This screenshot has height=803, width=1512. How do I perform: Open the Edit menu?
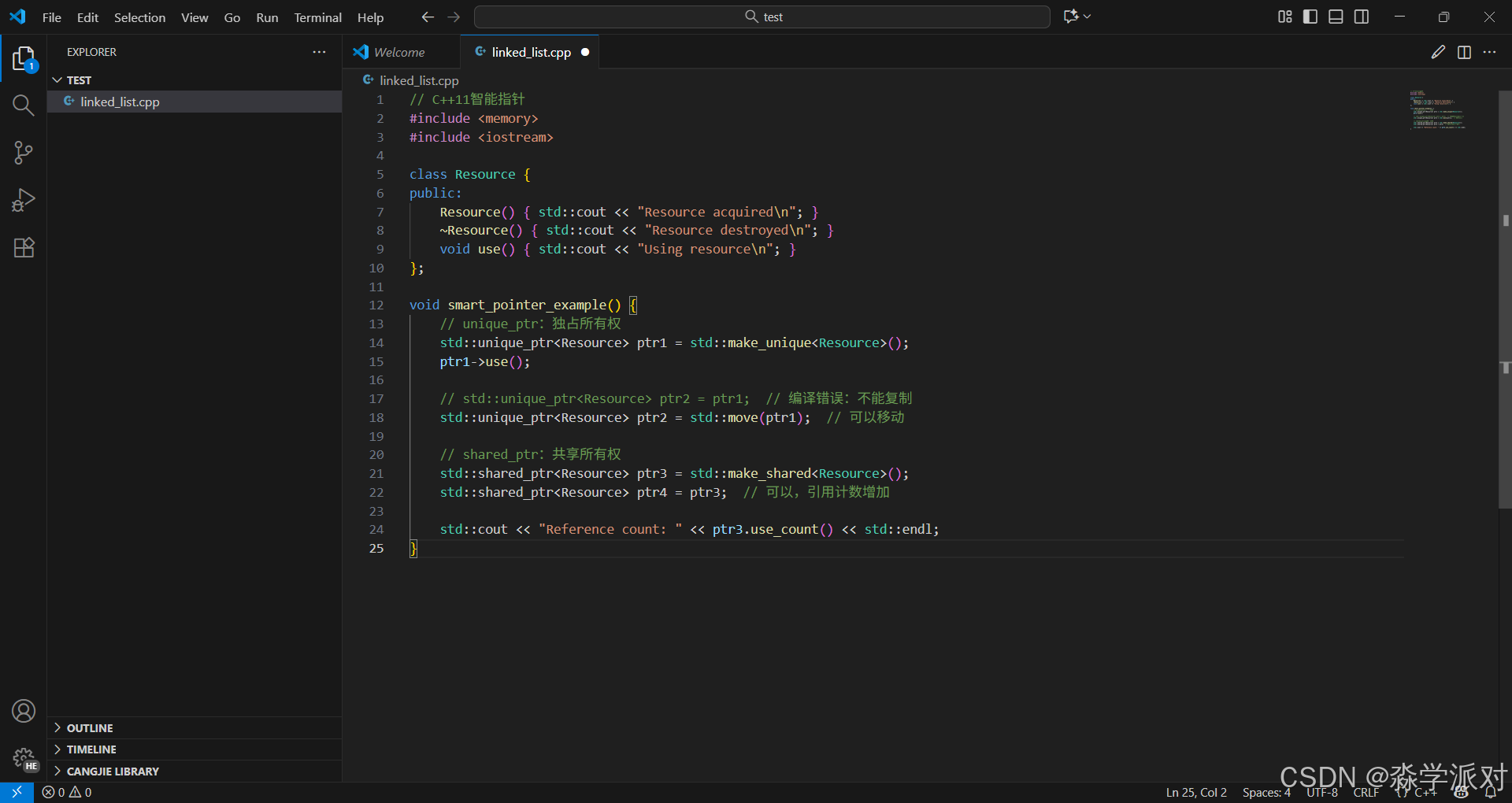(x=87, y=17)
